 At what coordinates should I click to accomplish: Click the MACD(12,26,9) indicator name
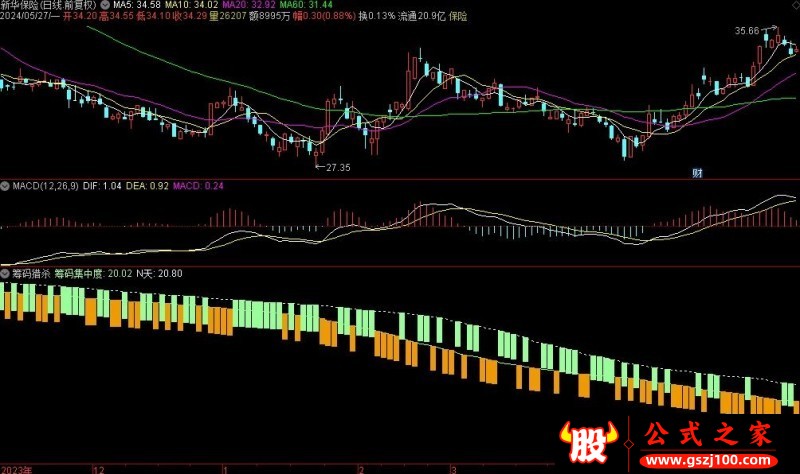click(45, 186)
